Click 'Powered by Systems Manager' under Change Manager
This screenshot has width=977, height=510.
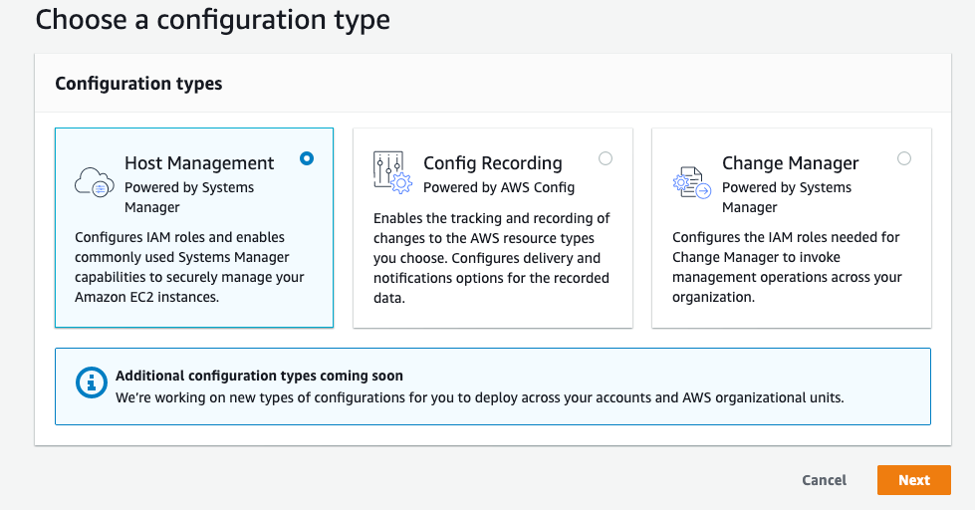click(x=786, y=197)
